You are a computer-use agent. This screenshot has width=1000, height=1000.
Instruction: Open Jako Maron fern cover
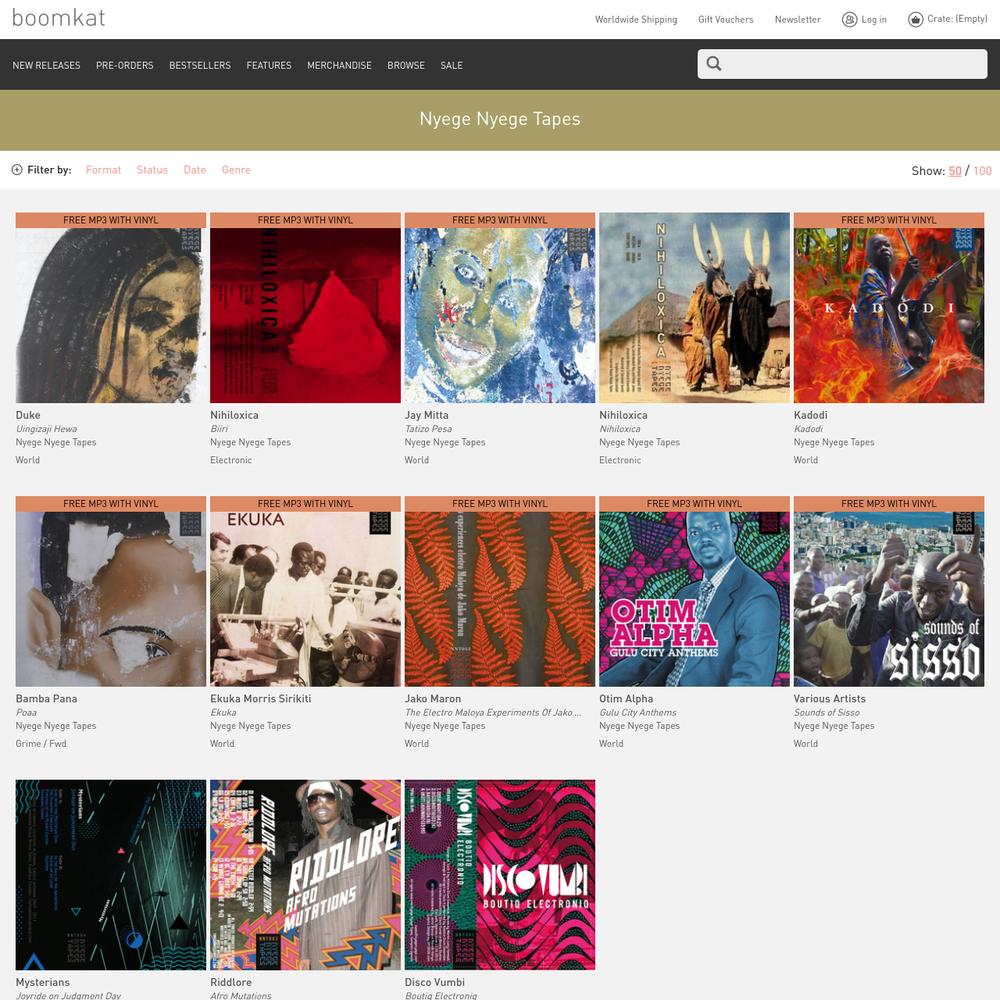(x=500, y=591)
